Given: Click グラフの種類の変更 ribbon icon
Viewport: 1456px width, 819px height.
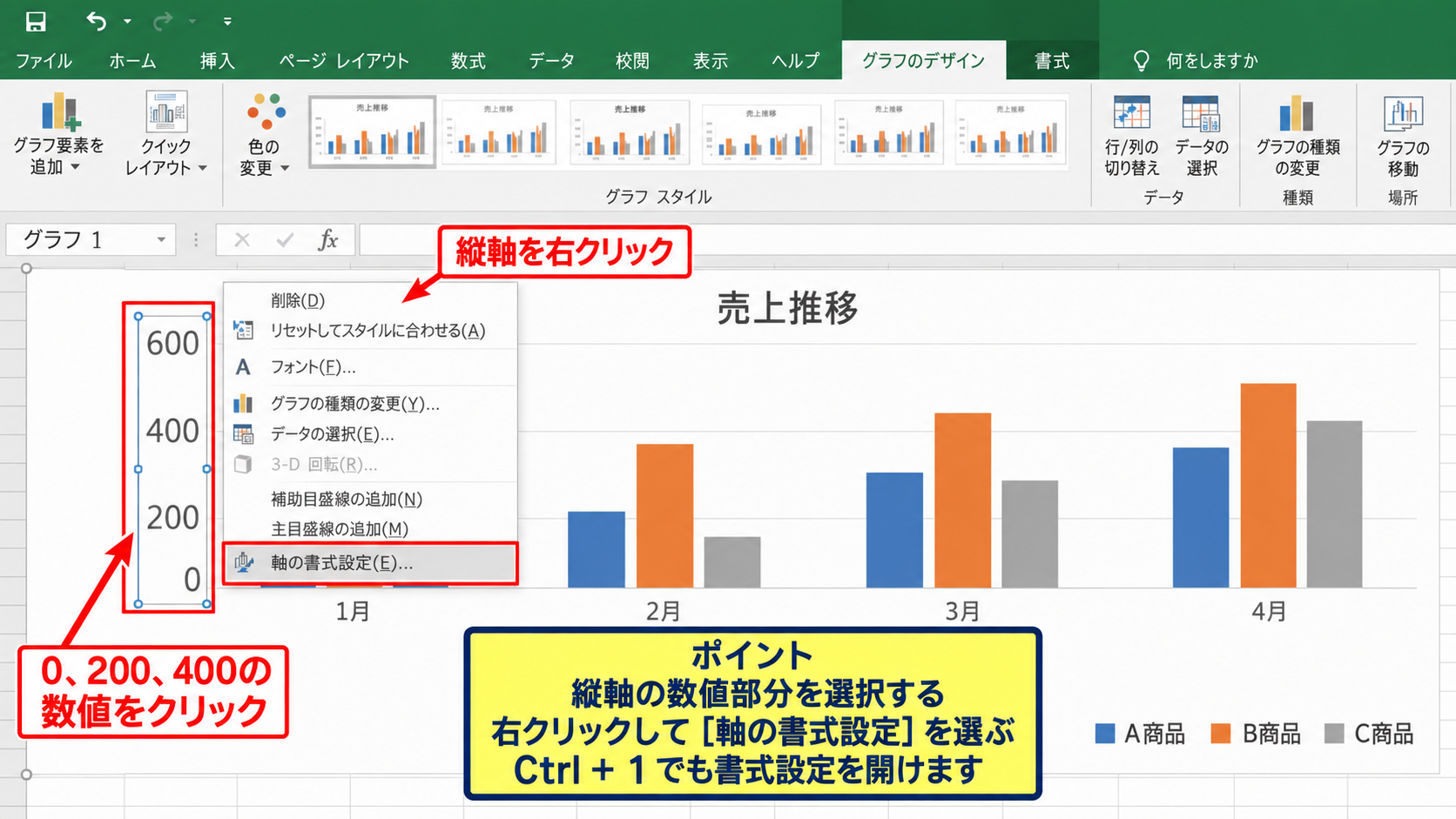Looking at the screenshot, I should click(x=1298, y=135).
